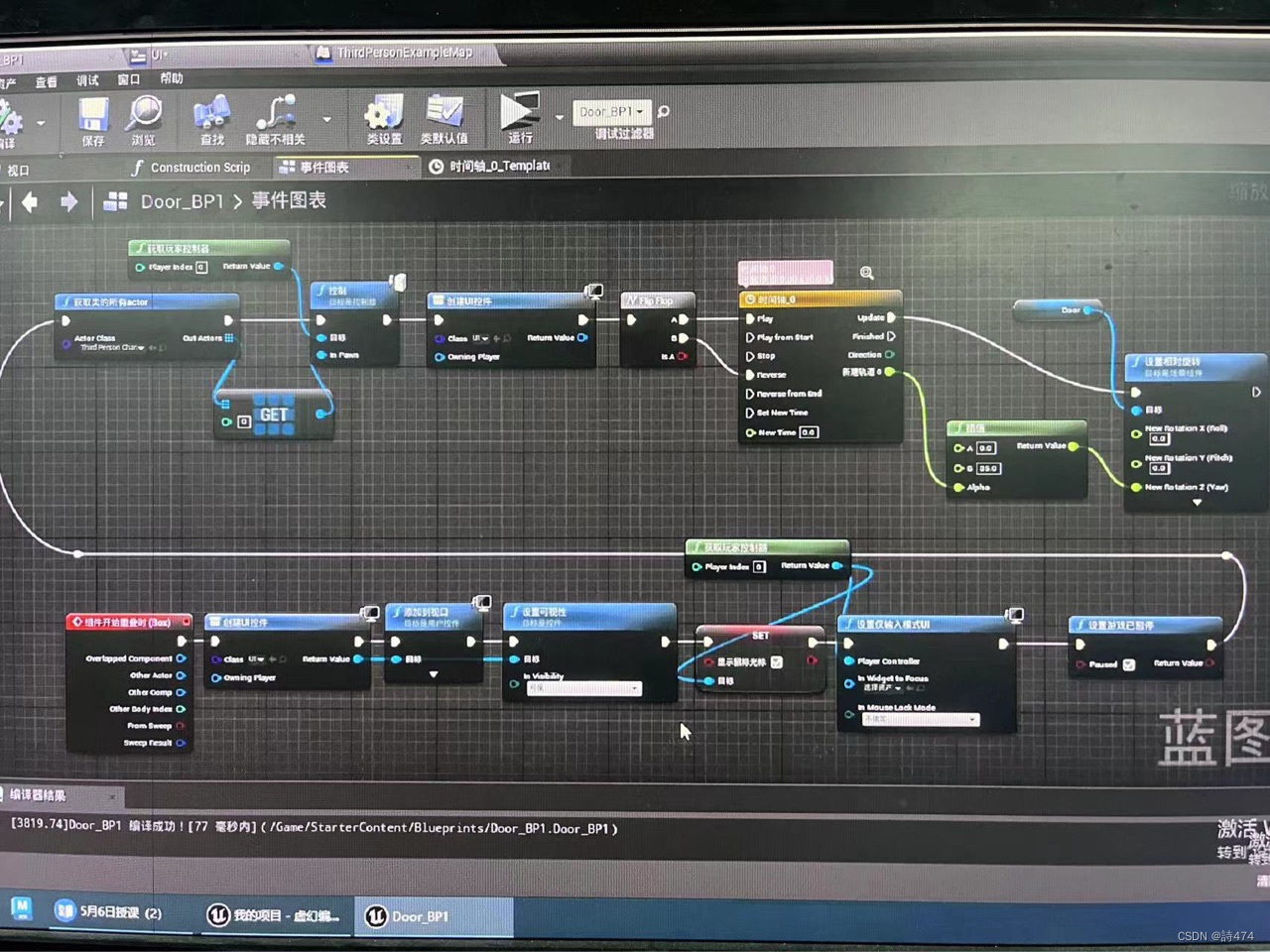The height and width of the screenshot is (952, 1270).
Task: Open the 调试 menu
Action: tap(87, 80)
